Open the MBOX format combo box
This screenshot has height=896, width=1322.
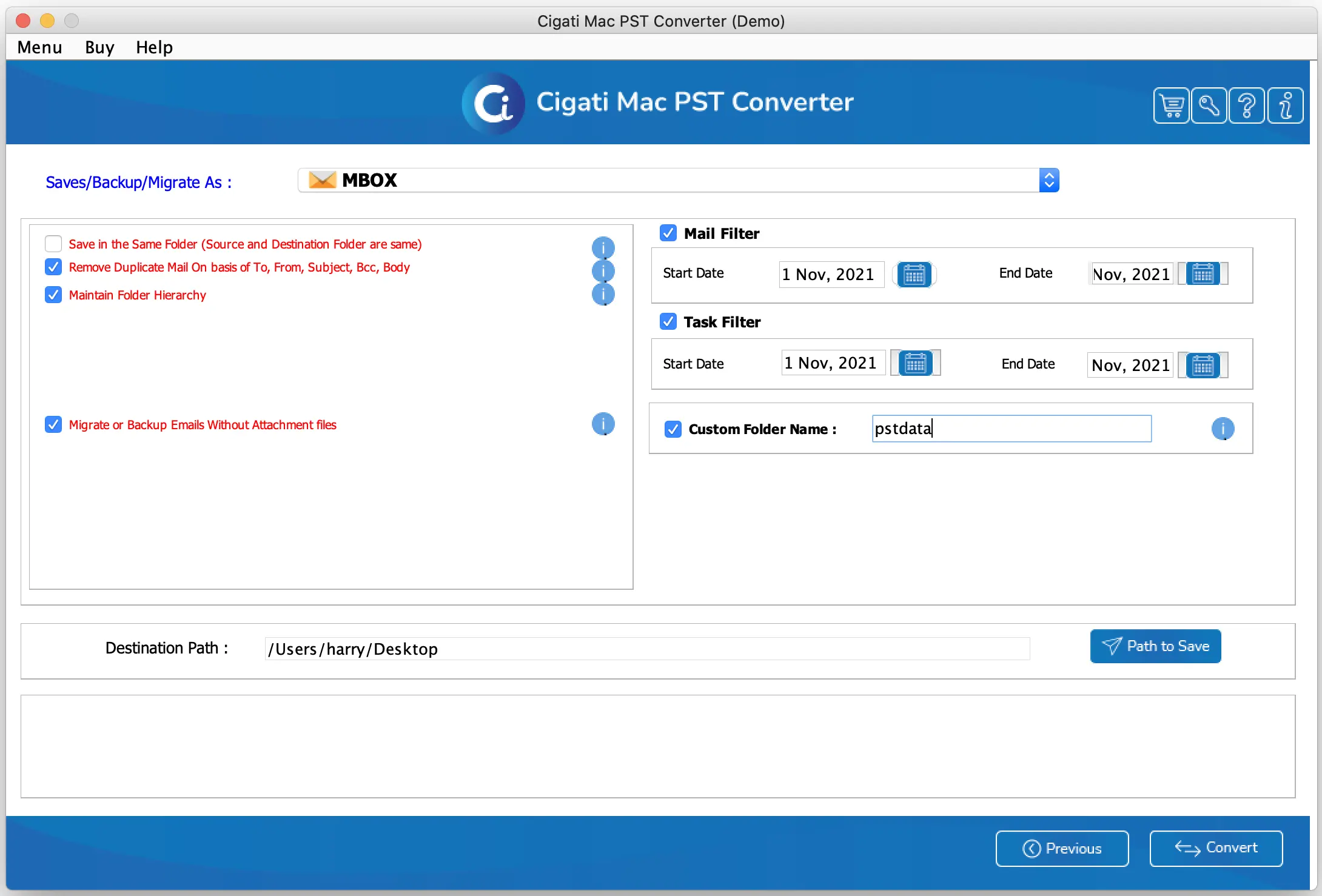[x=678, y=180]
